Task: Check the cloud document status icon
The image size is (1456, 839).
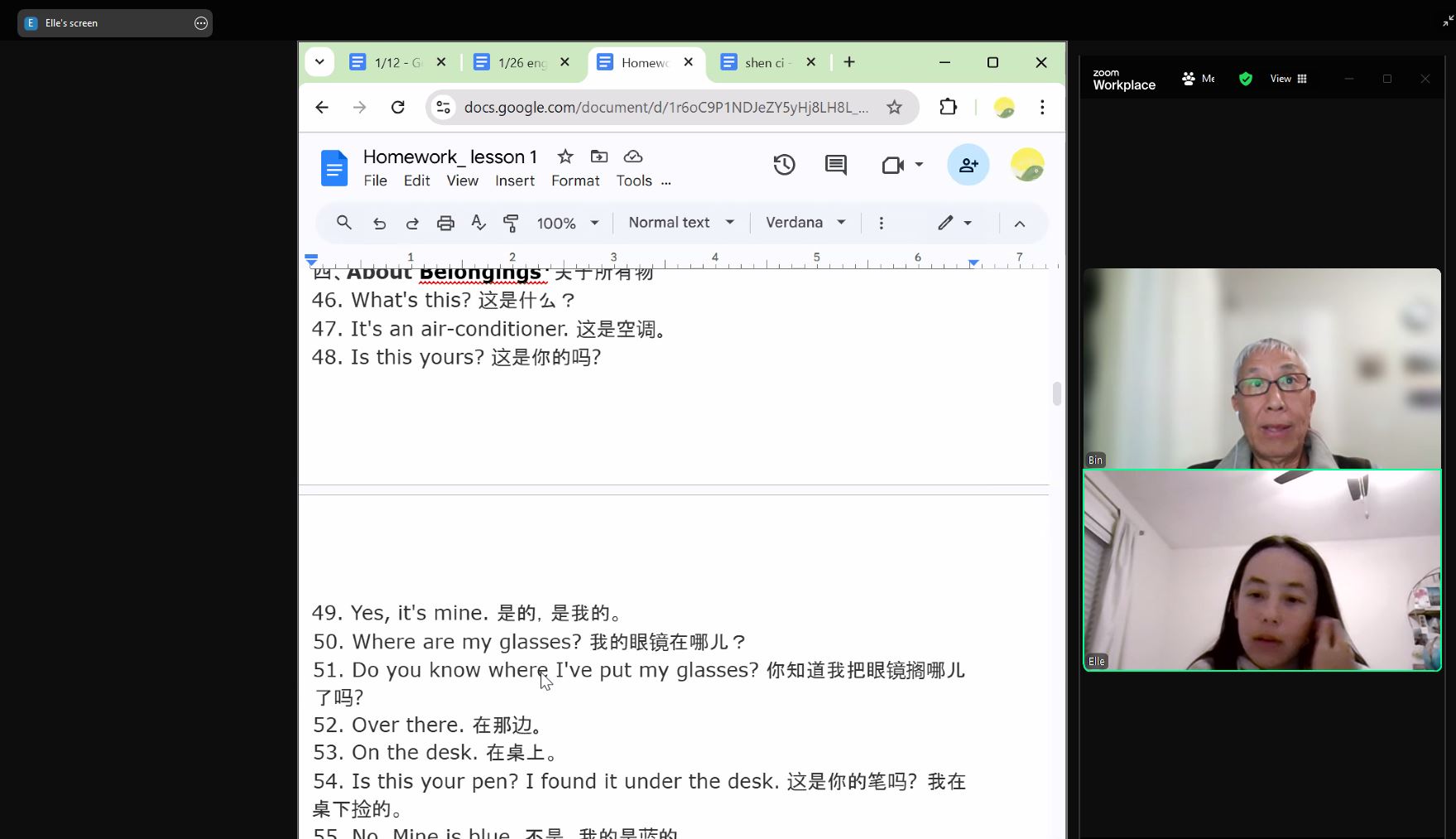Action: coord(633,157)
